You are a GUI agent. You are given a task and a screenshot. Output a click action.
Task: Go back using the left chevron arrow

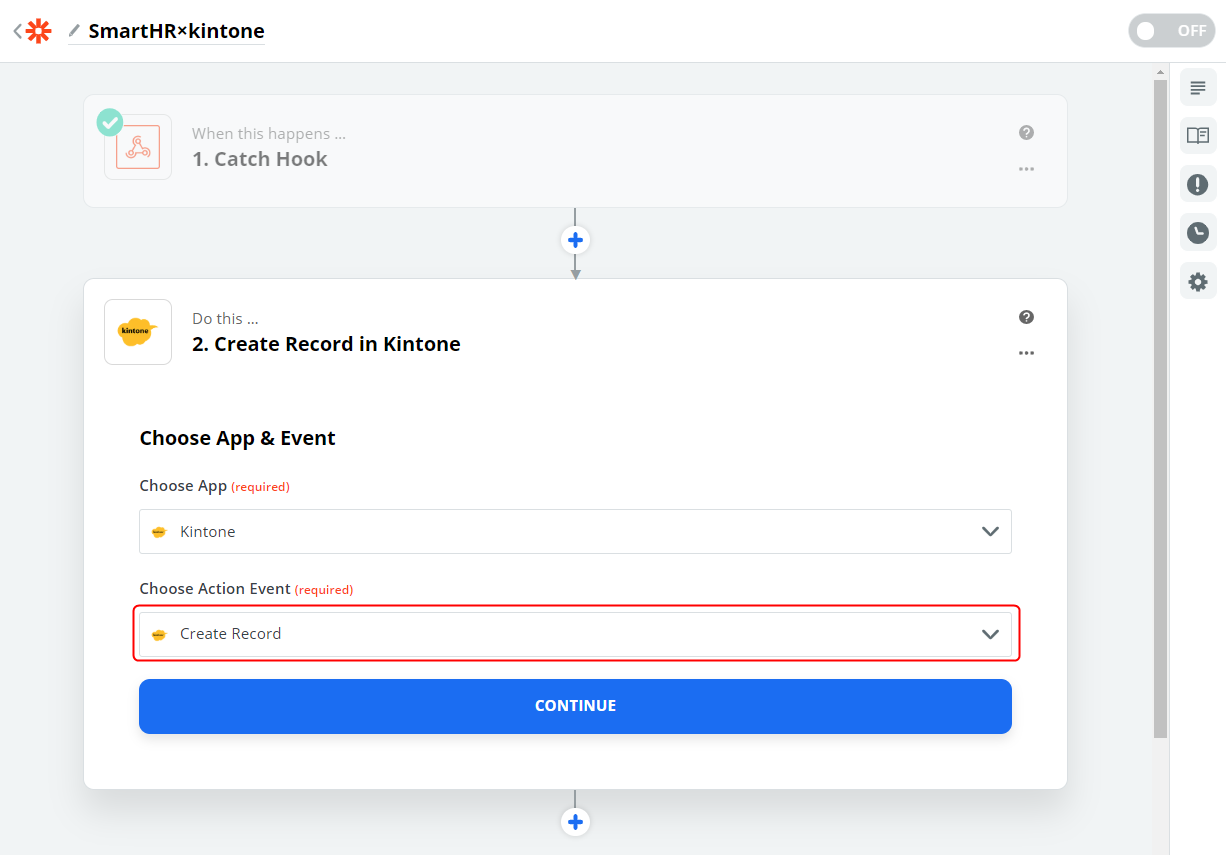tap(17, 31)
